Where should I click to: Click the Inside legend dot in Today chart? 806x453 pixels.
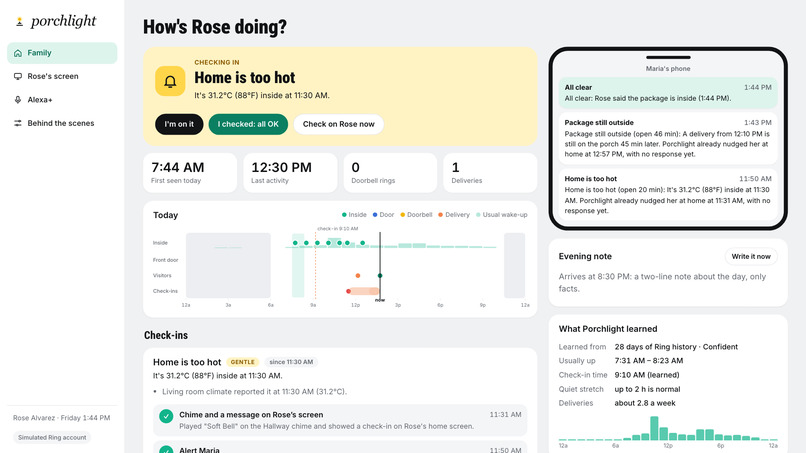344,215
